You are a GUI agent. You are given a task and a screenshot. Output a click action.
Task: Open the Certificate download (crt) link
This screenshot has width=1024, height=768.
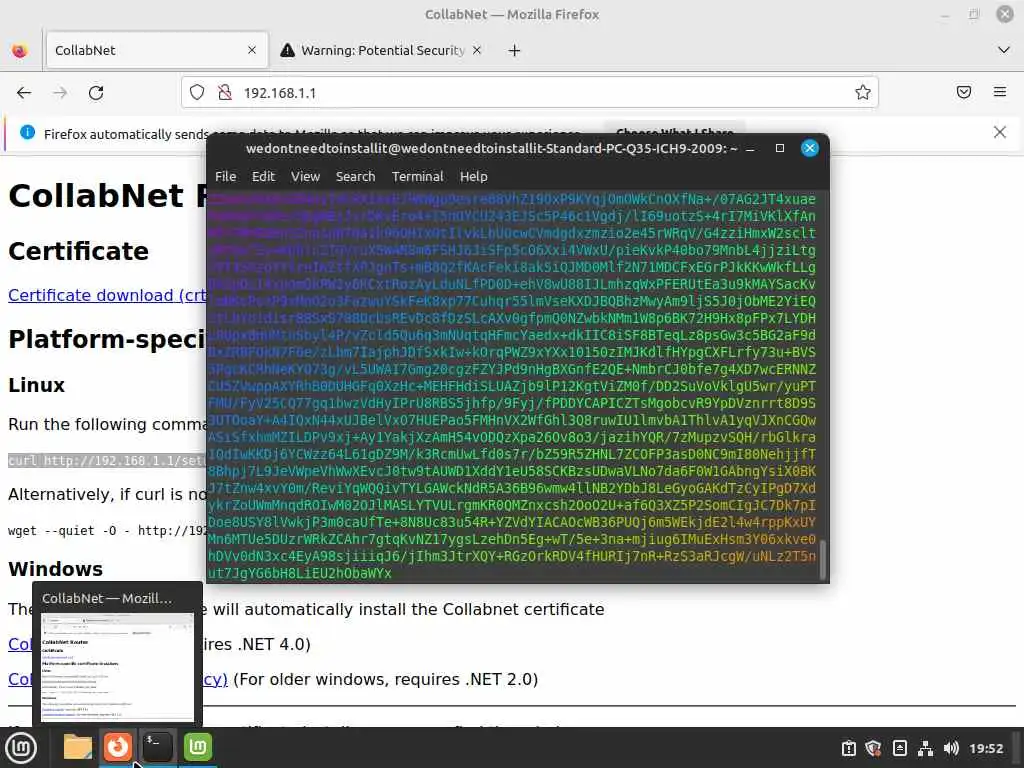pyautogui.click(x=107, y=295)
